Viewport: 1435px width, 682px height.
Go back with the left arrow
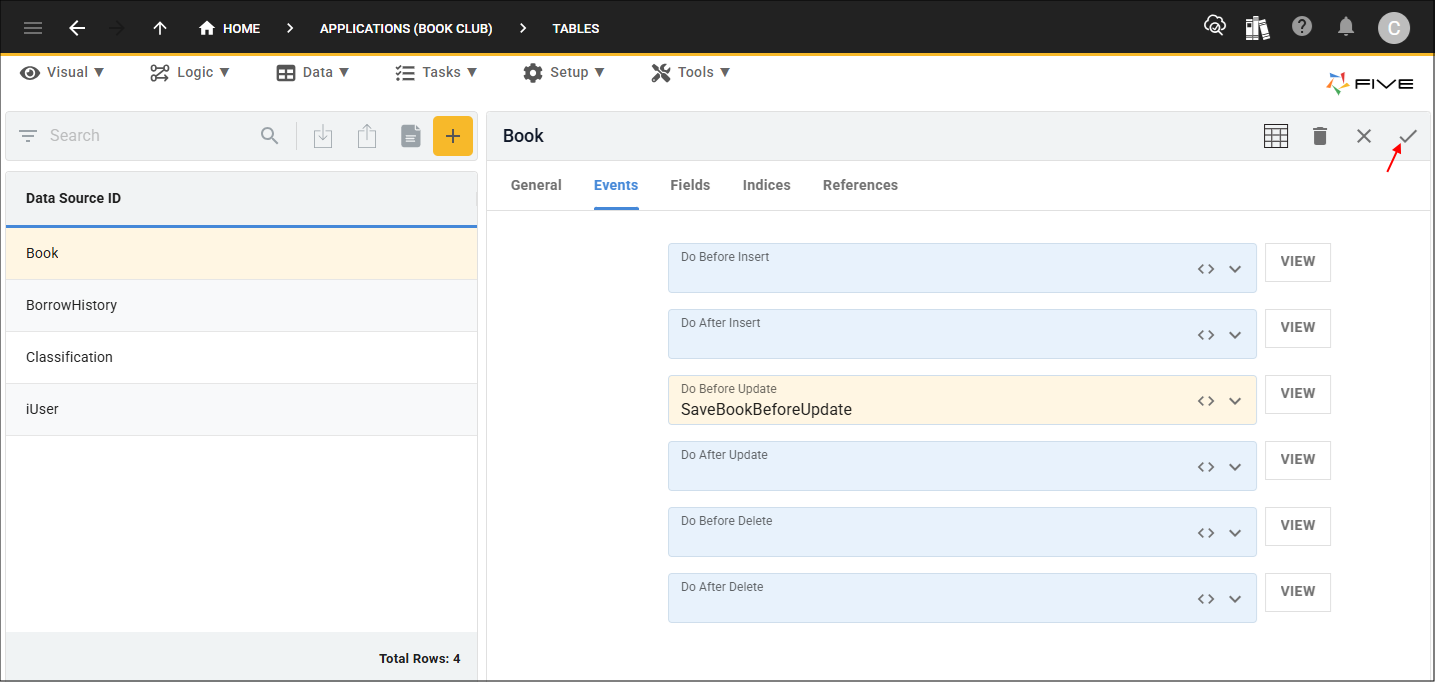(77, 28)
